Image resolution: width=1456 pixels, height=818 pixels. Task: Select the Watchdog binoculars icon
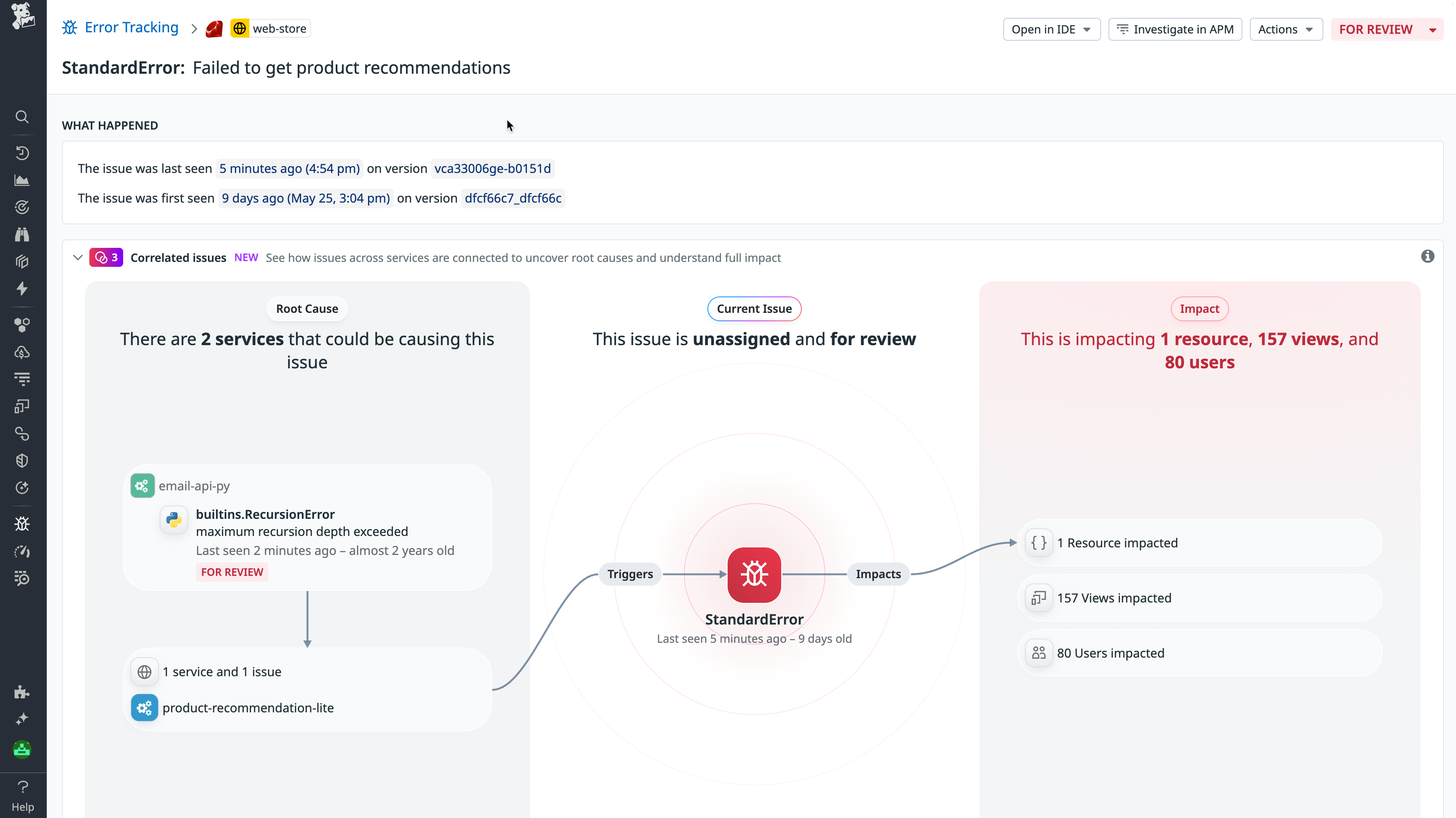(22, 235)
